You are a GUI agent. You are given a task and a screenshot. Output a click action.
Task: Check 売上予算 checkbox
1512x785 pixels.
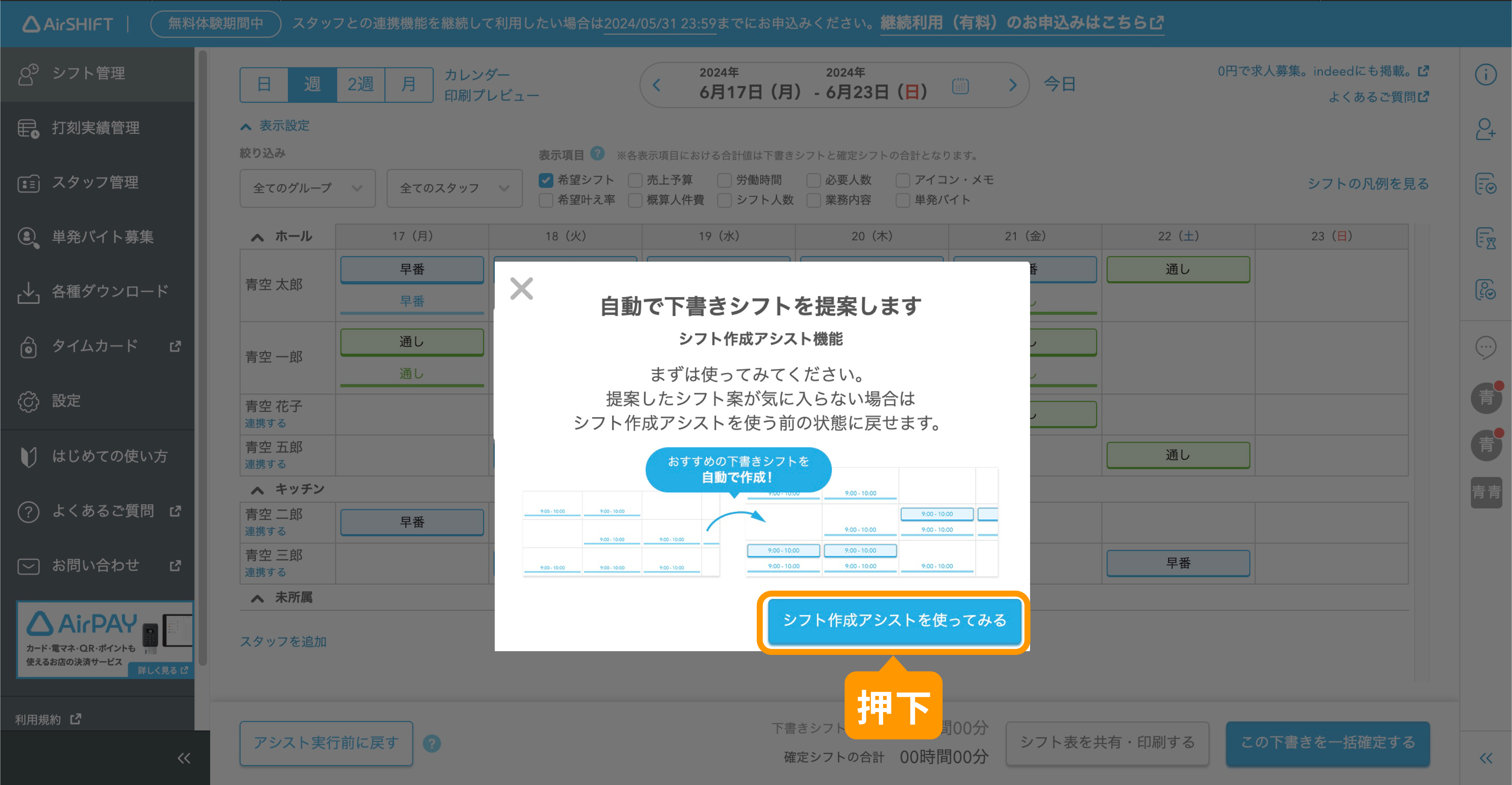(x=635, y=180)
